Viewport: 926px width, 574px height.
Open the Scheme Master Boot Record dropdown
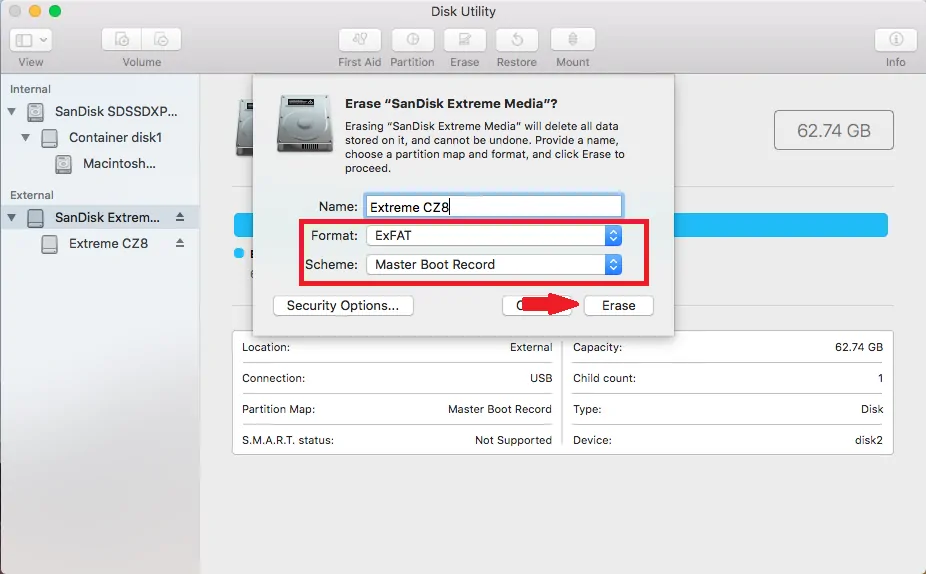[494, 265]
